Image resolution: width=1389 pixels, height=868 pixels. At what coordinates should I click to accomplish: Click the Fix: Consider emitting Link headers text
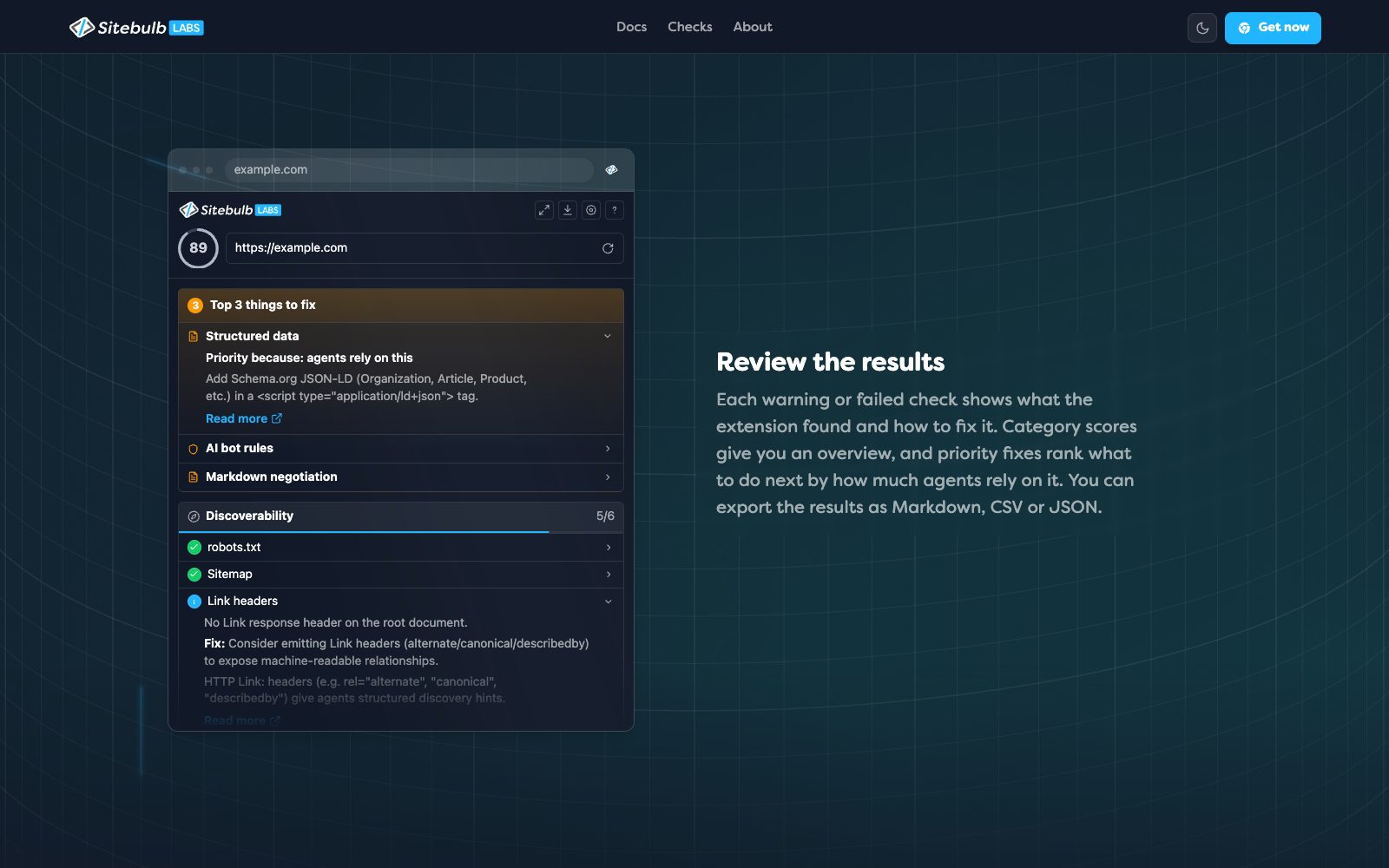coord(397,652)
